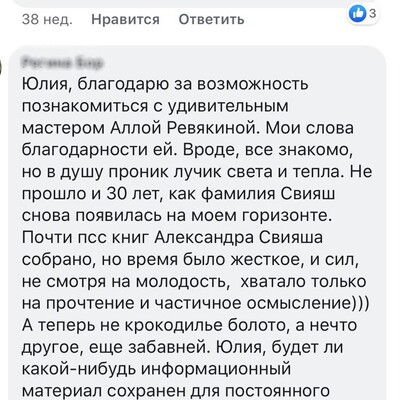Reply using the "Ответить" link
This screenshot has height=400, width=400.
(x=211, y=20)
